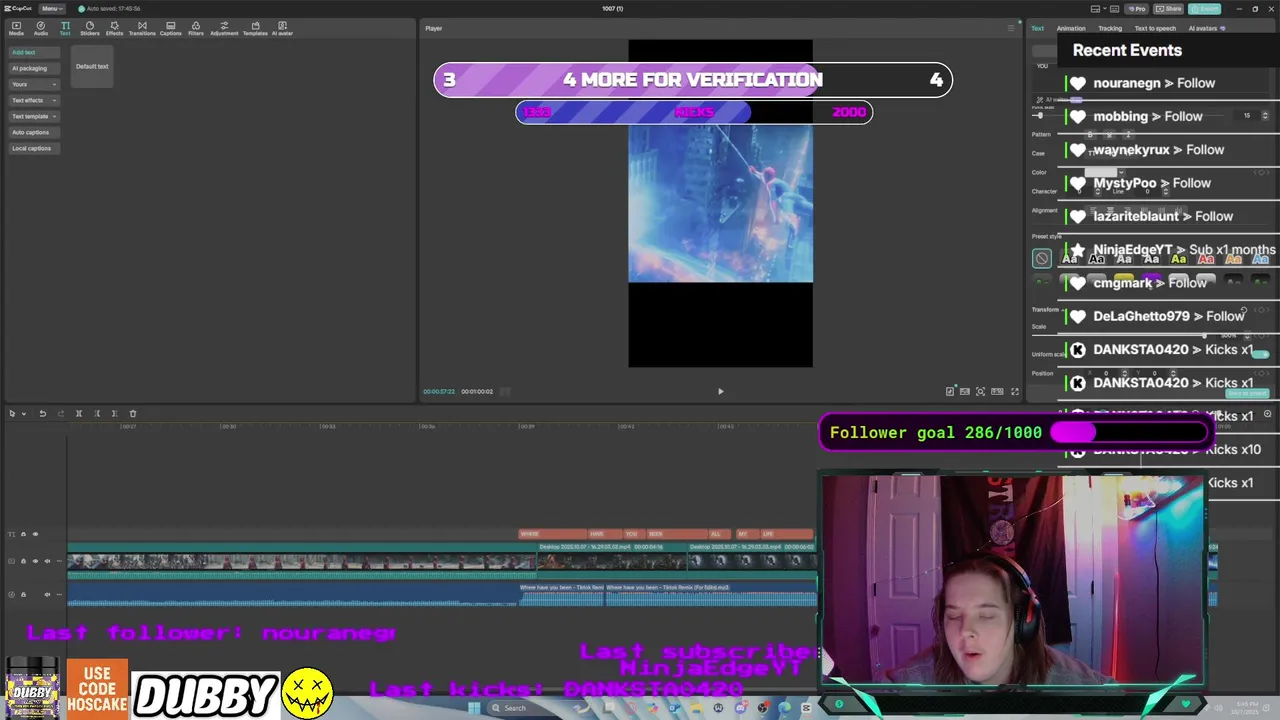Toggle lock on the main video track

(x=23, y=561)
